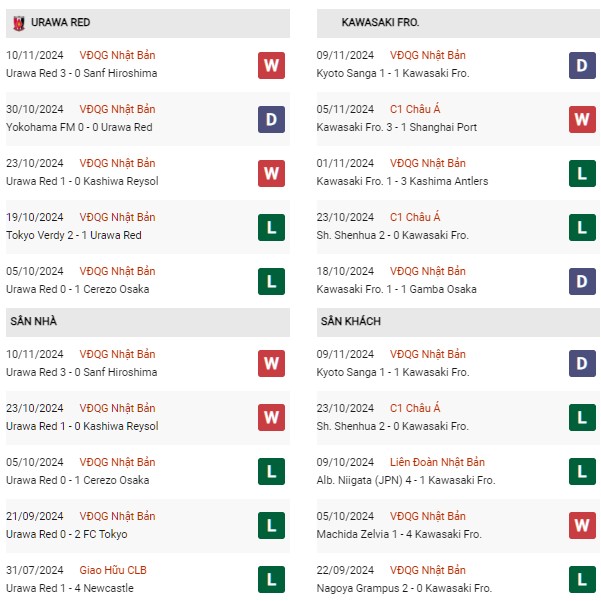Open VĐQG Nhật Bản link dated 30/10/2024
The width and height of the screenshot is (601, 601).
[117, 109]
